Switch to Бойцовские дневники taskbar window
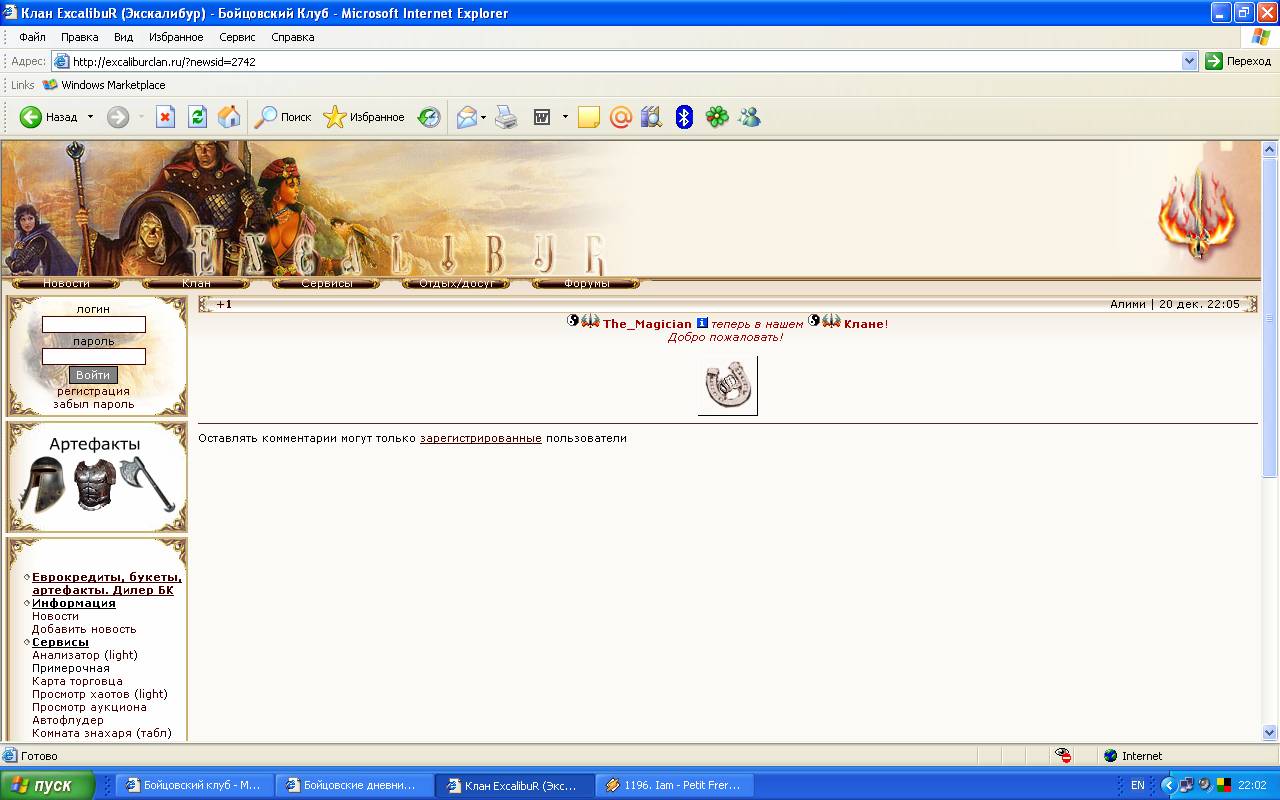1280x800 pixels. [354, 785]
